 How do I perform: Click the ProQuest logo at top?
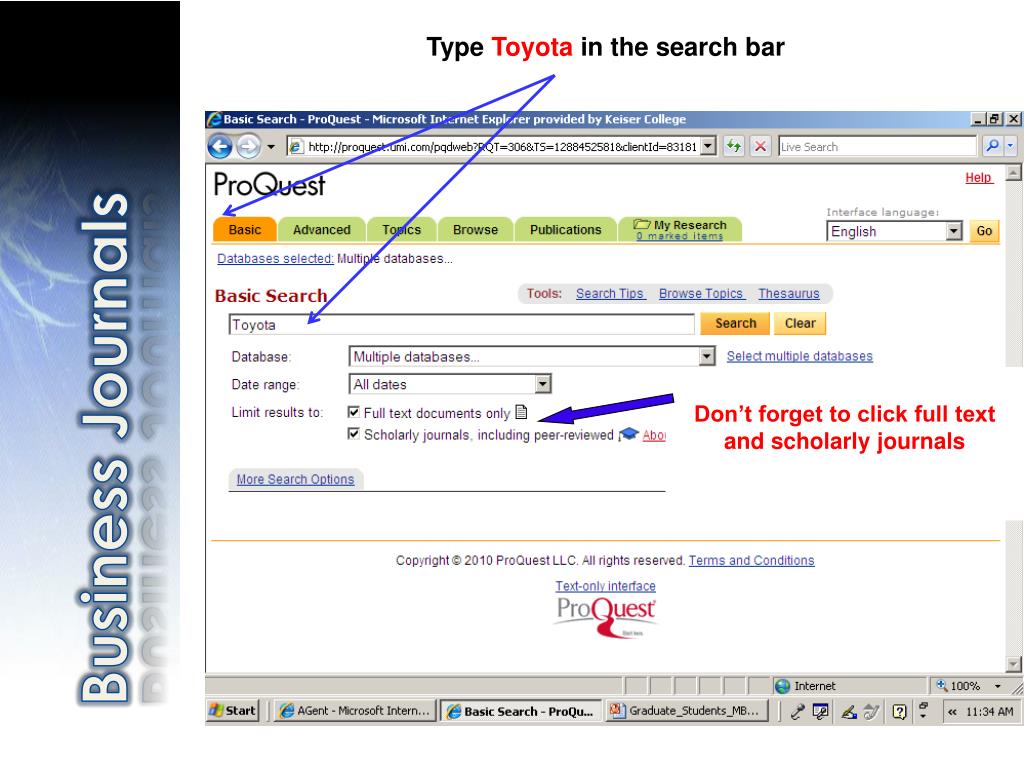[269, 185]
